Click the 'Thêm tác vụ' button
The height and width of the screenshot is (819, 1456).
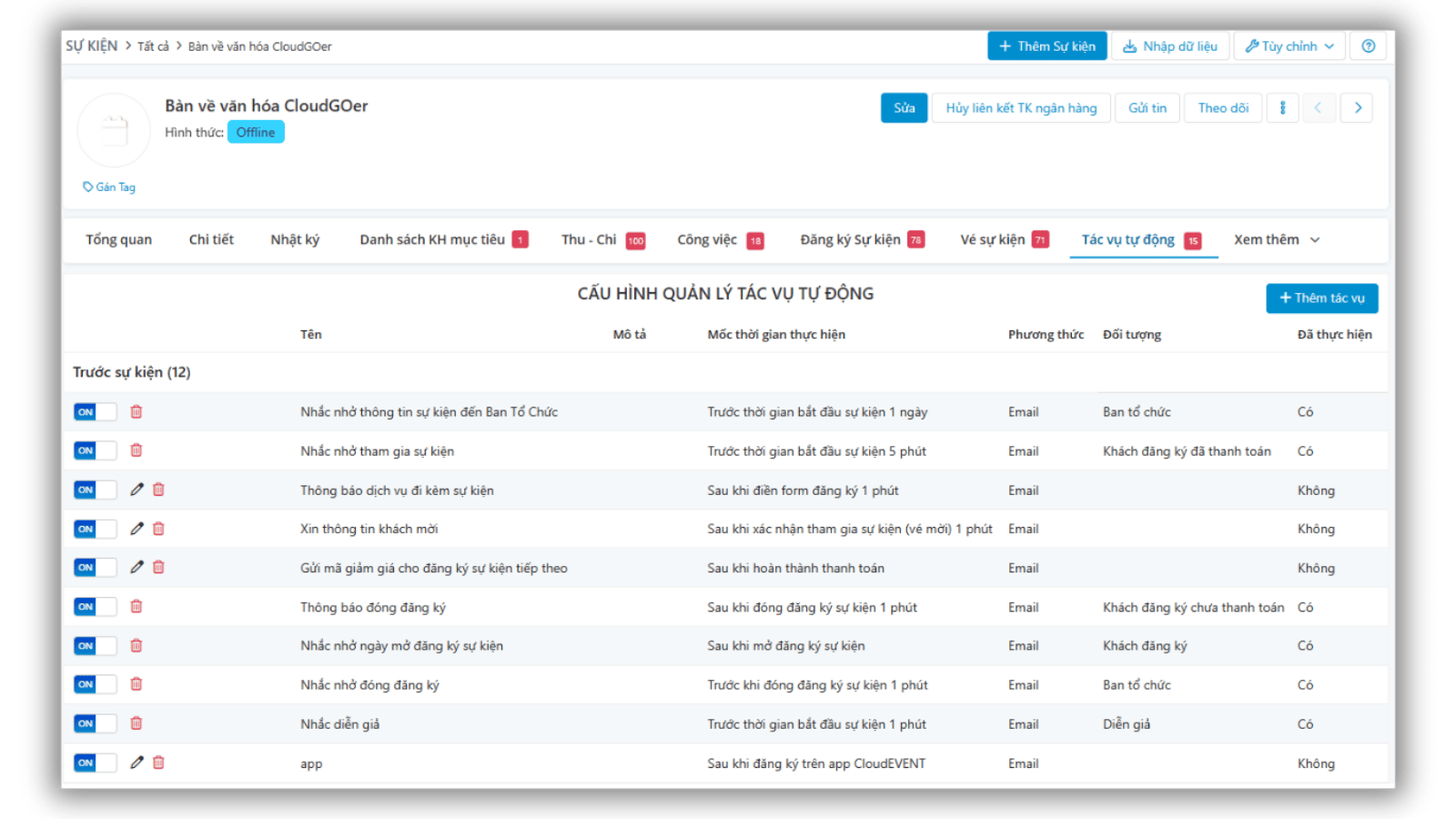point(1321,298)
